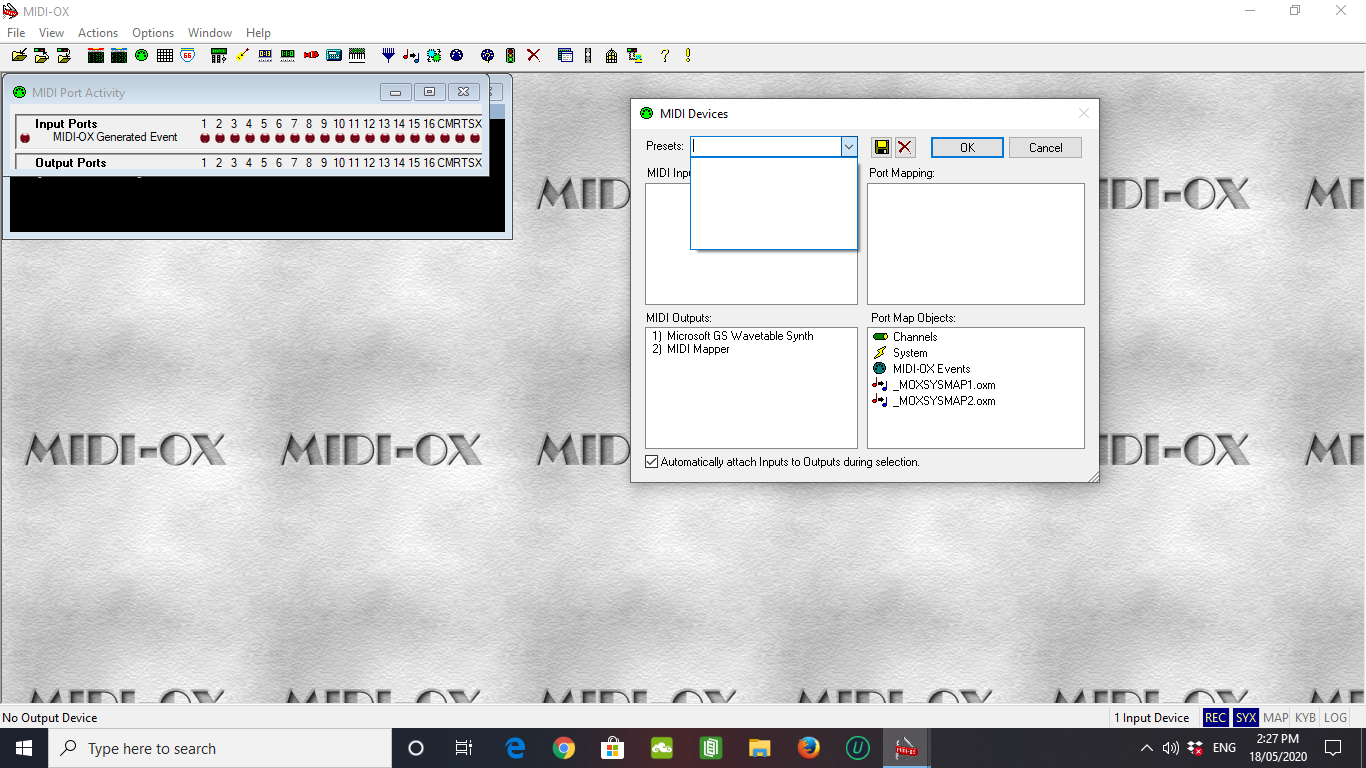
Task: Open the Options menu
Action: click(153, 33)
